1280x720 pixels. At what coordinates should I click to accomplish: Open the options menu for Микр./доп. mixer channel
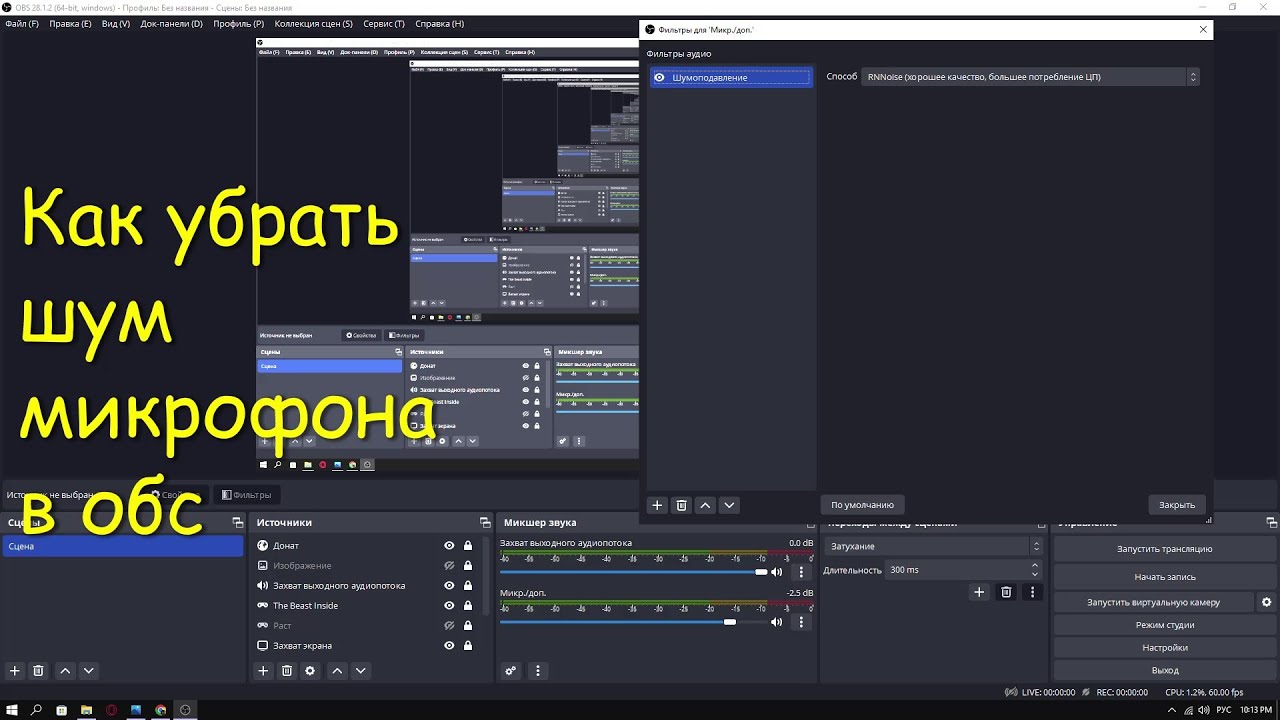click(x=801, y=622)
